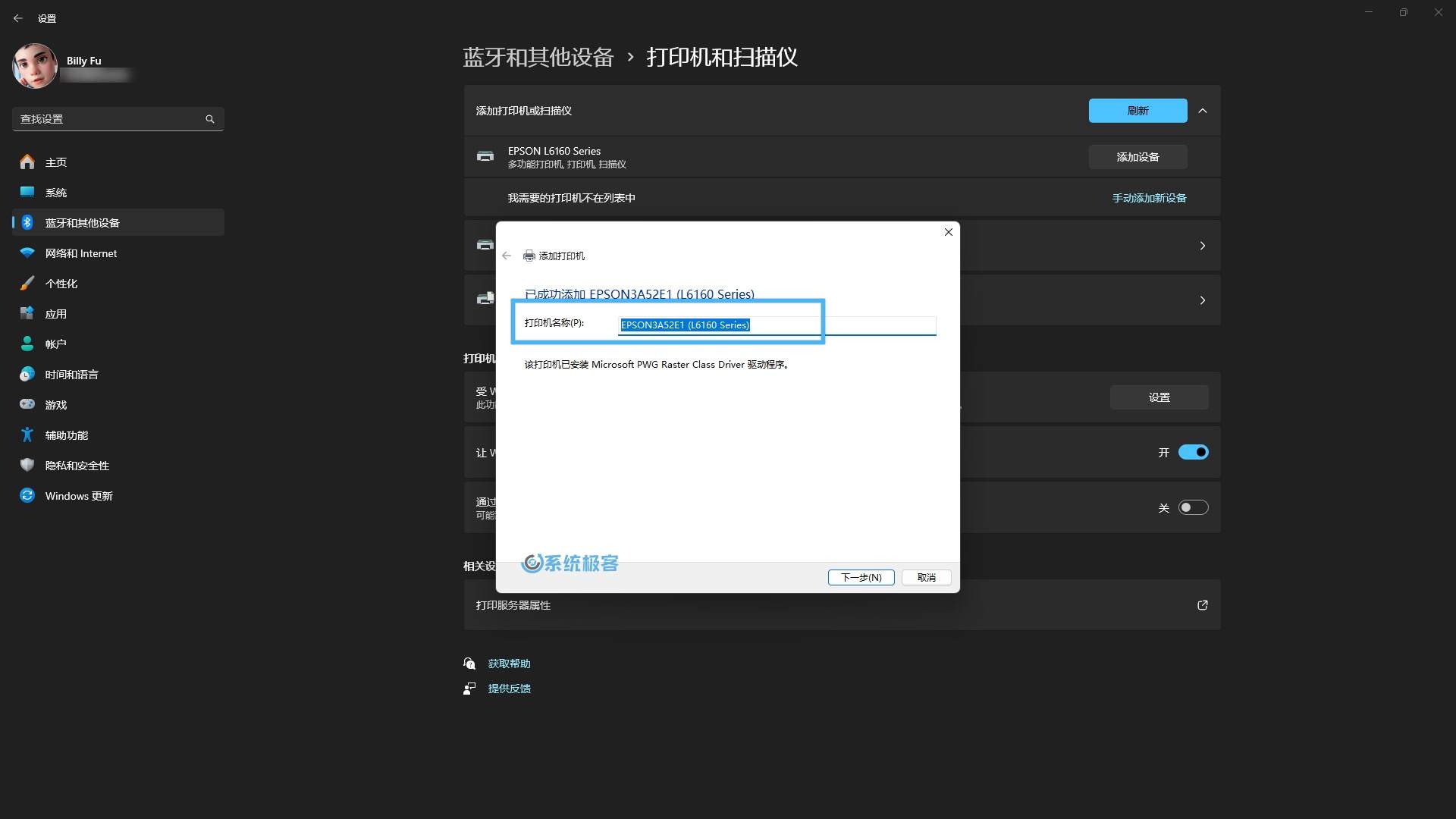Toggle the open switch to ON state
Screen dimensions: 1456x819
click(x=1192, y=507)
